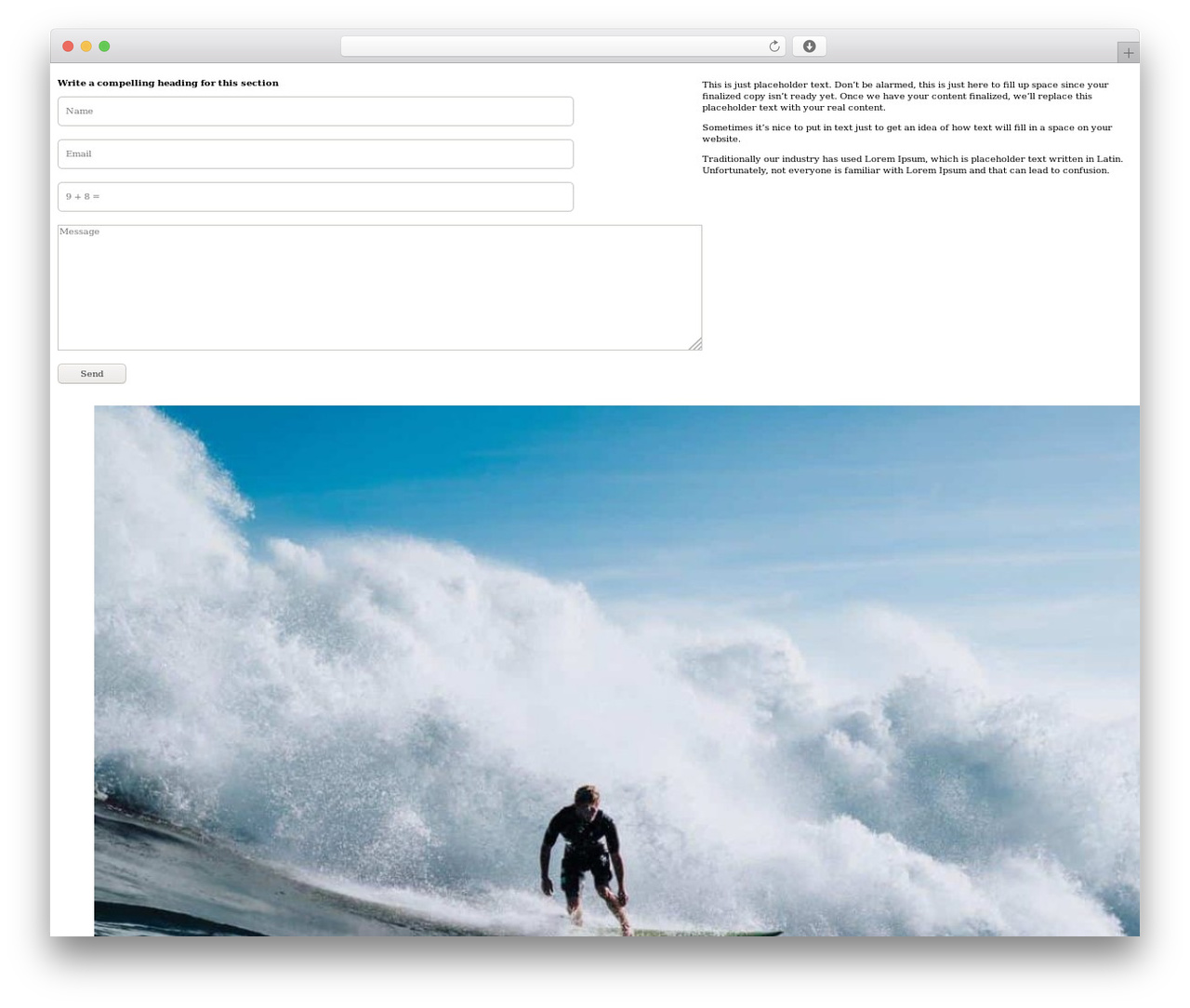Focus the browser address bar

(x=562, y=46)
